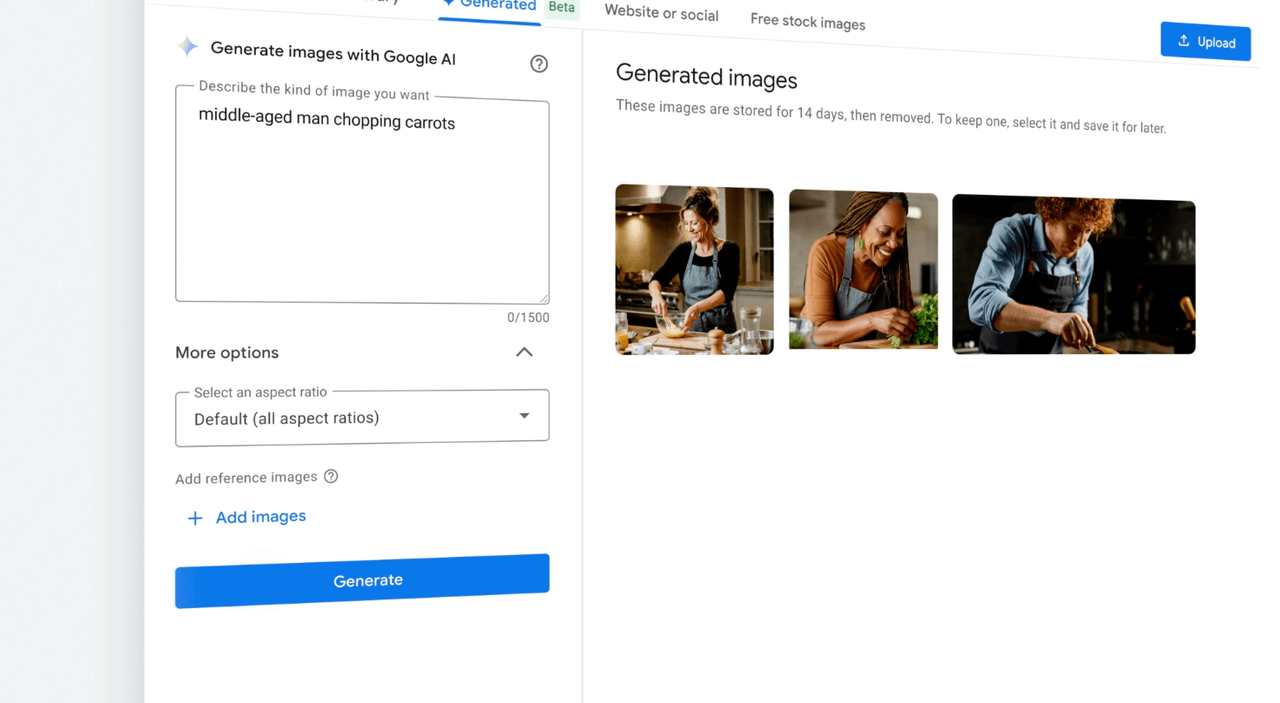1280x703 pixels.
Task: Collapse the More options section
Action: point(524,352)
